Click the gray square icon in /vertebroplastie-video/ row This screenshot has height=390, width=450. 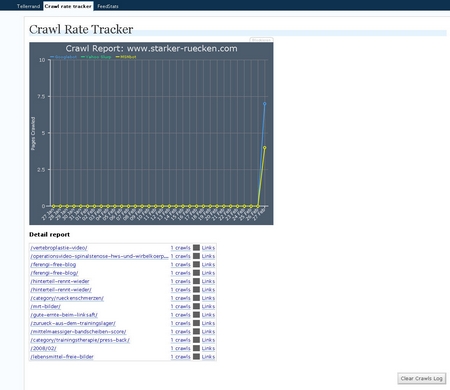196,248
